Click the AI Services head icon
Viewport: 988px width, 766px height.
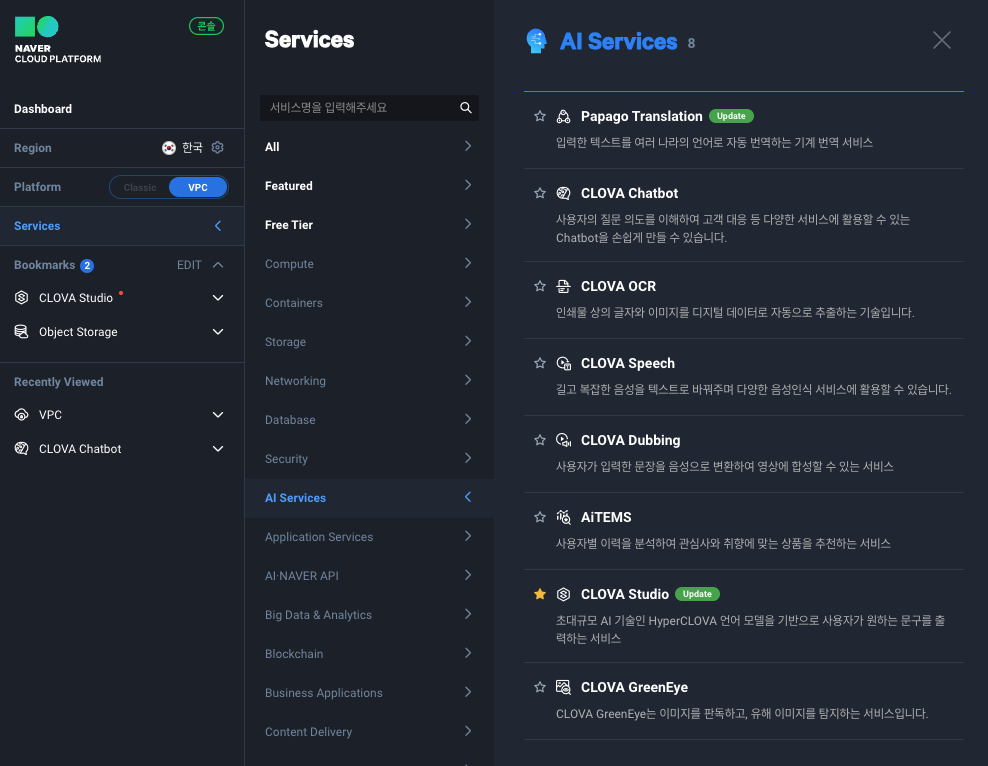pos(536,41)
